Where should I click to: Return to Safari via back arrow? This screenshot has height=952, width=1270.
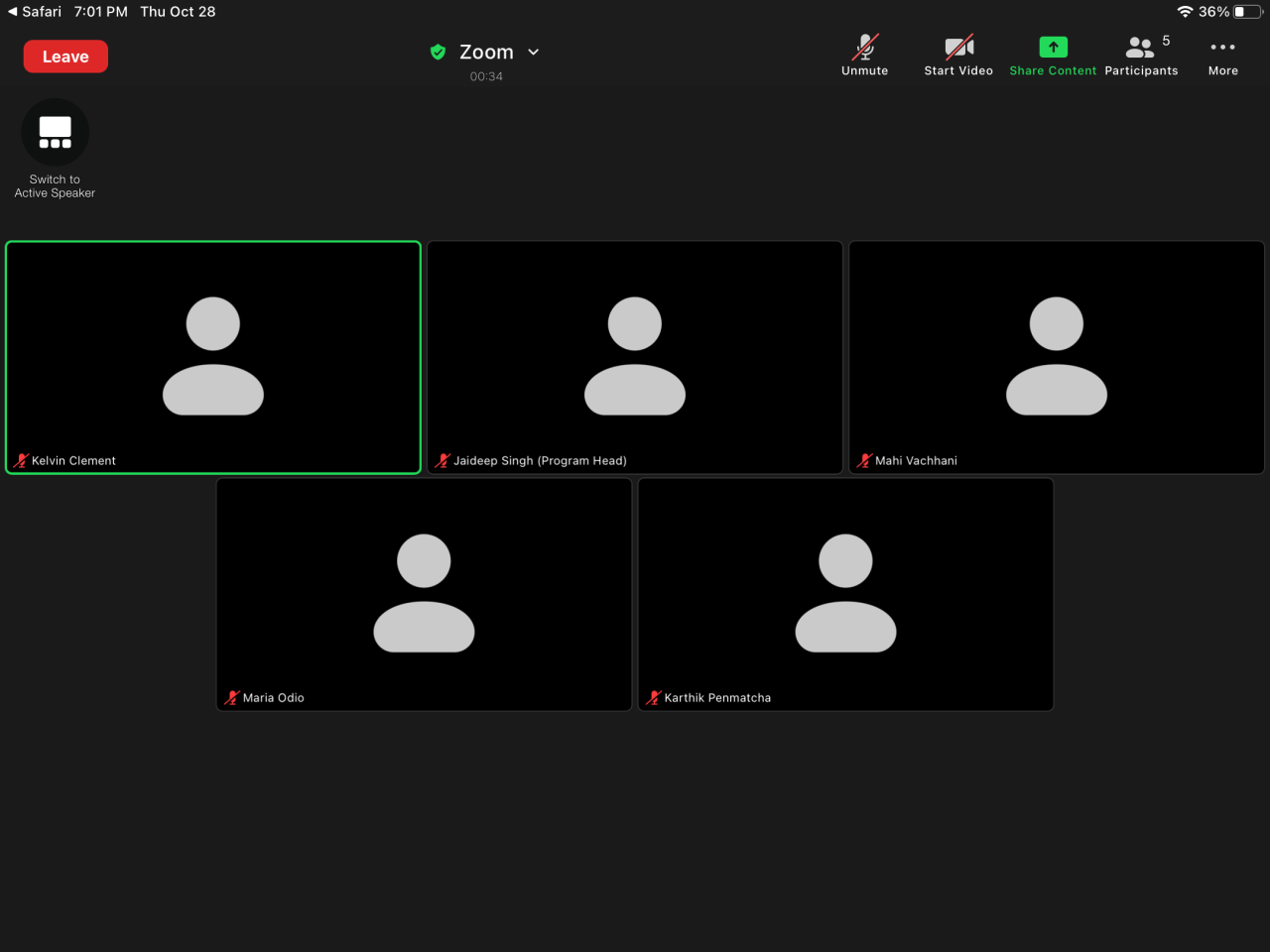pyautogui.click(x=13, y=12)
